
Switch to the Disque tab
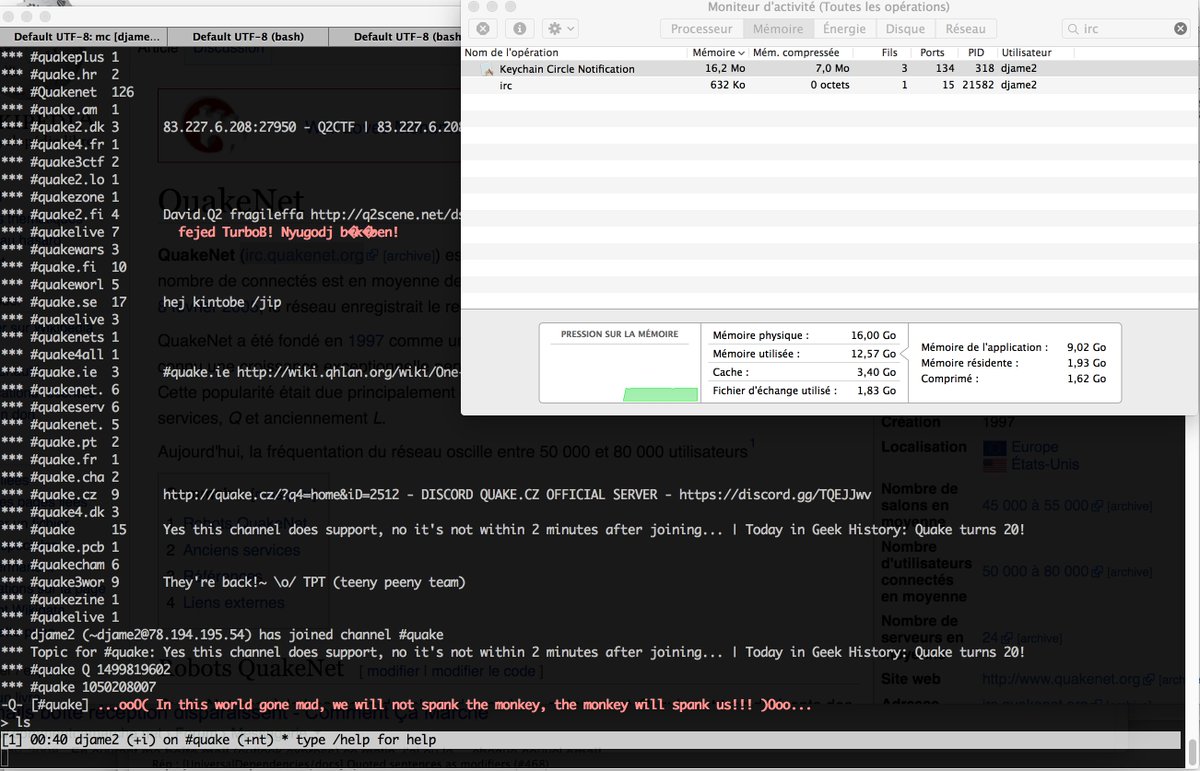point(905,29)
